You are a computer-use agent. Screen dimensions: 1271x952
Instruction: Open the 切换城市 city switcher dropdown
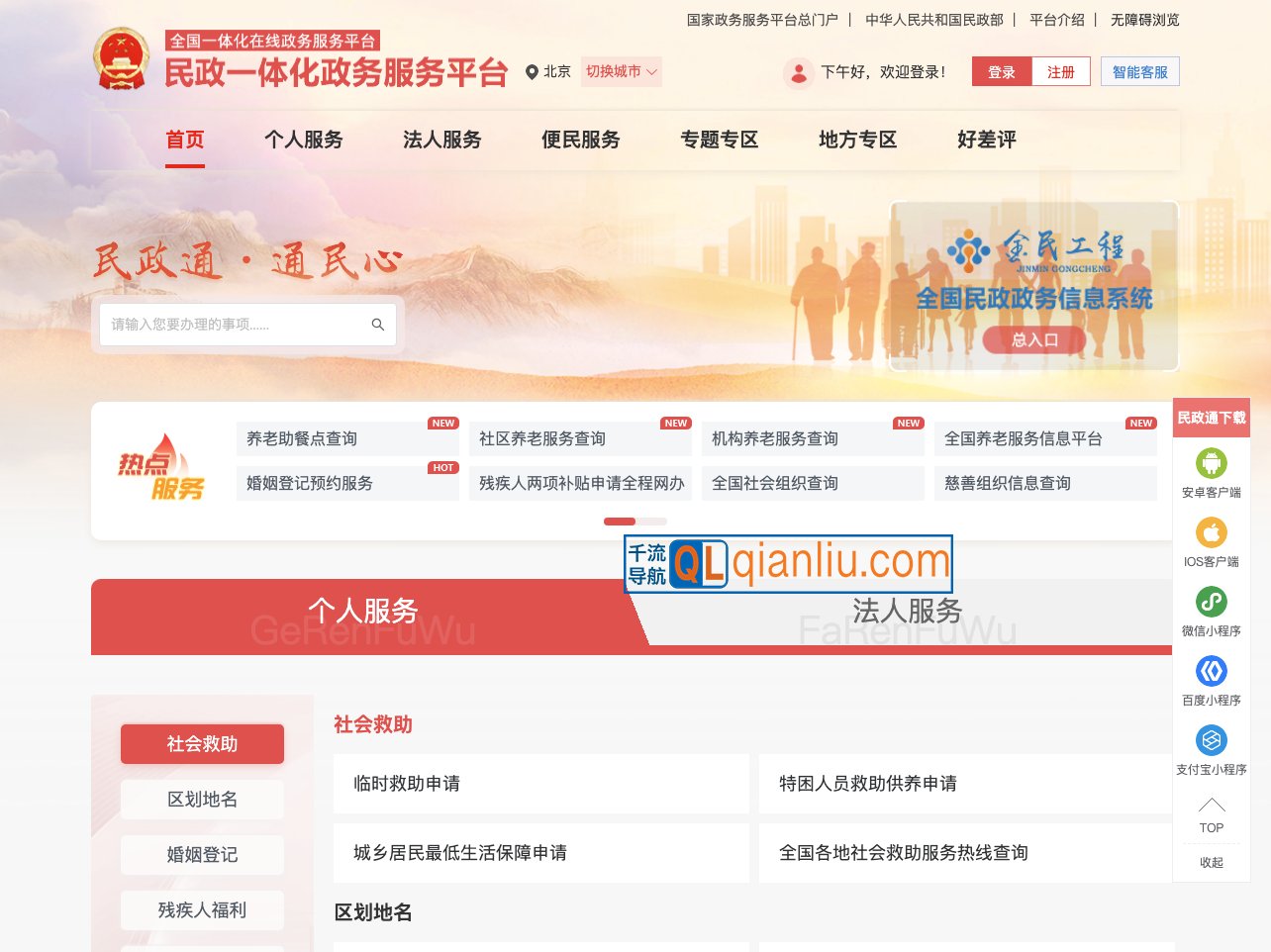[621, 72]
